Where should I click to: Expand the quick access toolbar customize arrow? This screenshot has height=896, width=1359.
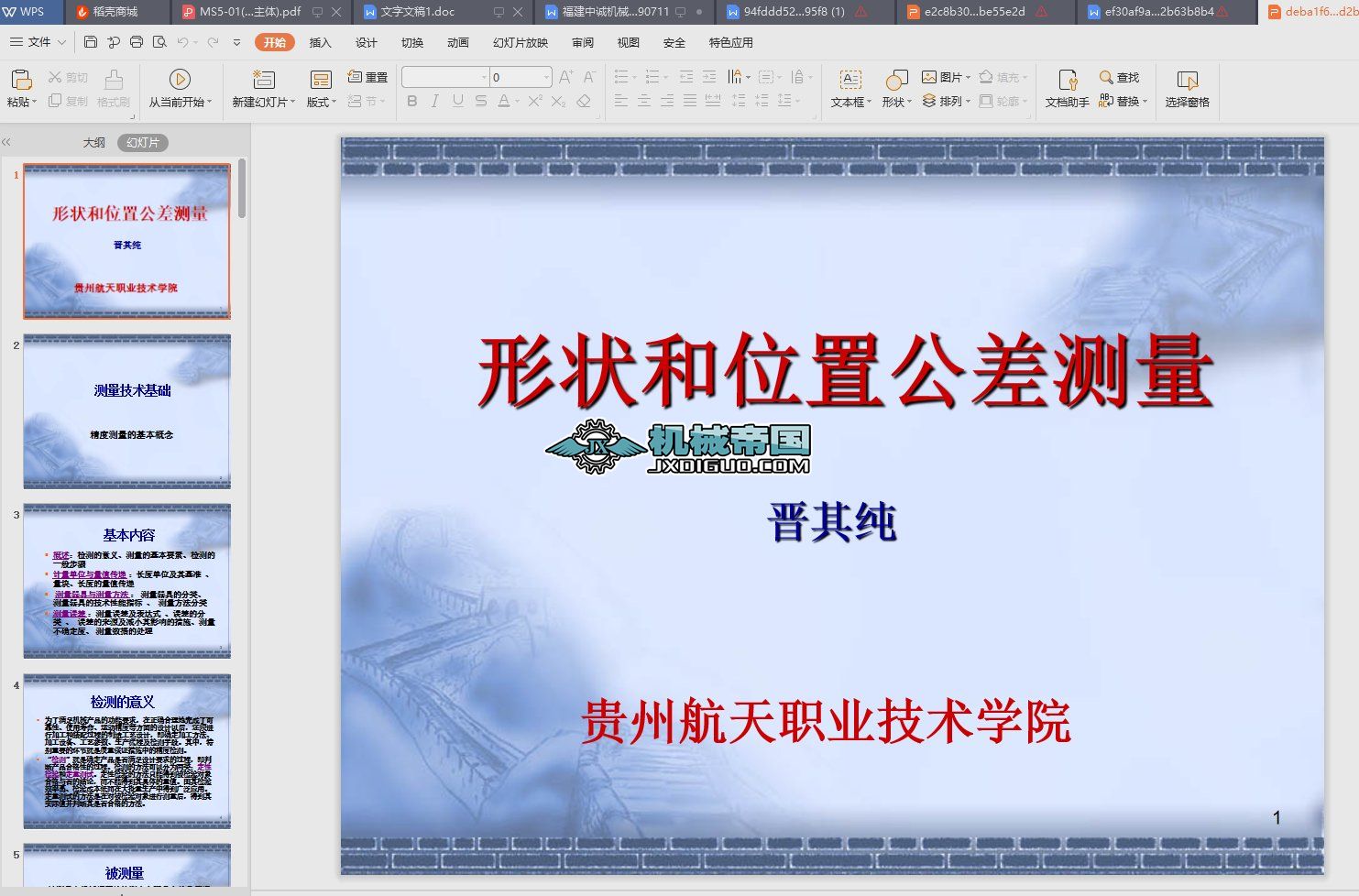click(x=236, y=42)
